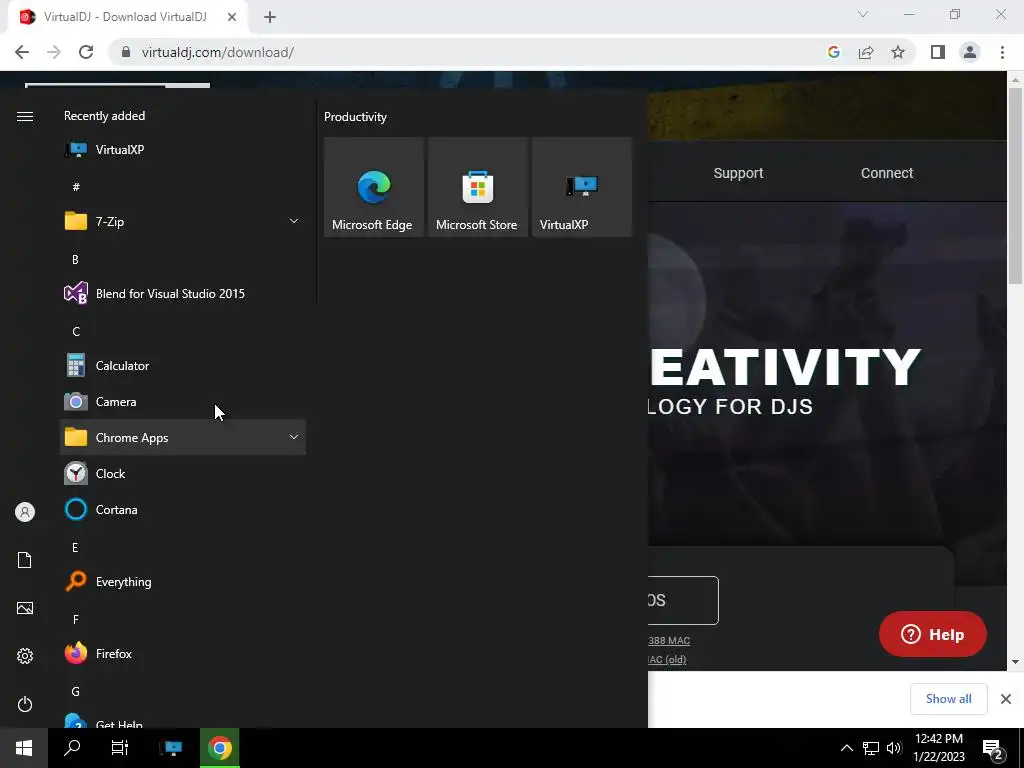Expand the Start menu hamburger button
The height and width of the screenshot is (768, 1024).
click(x=25, y=116)
